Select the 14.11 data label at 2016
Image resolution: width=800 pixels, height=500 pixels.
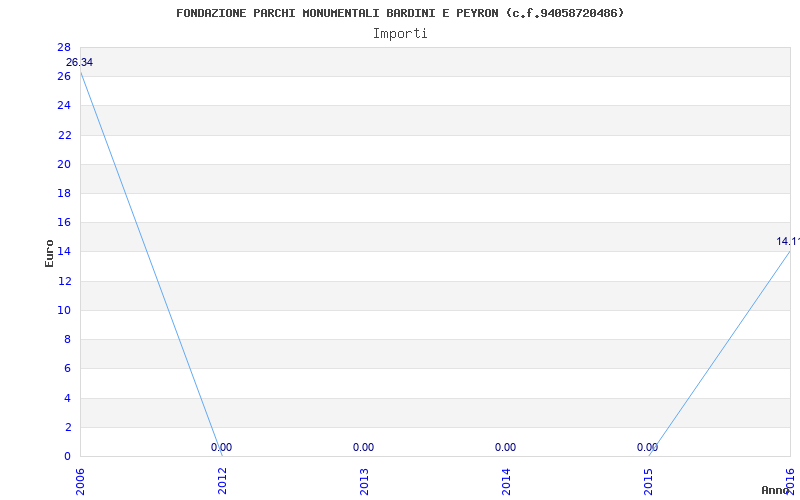click(788, 241)
